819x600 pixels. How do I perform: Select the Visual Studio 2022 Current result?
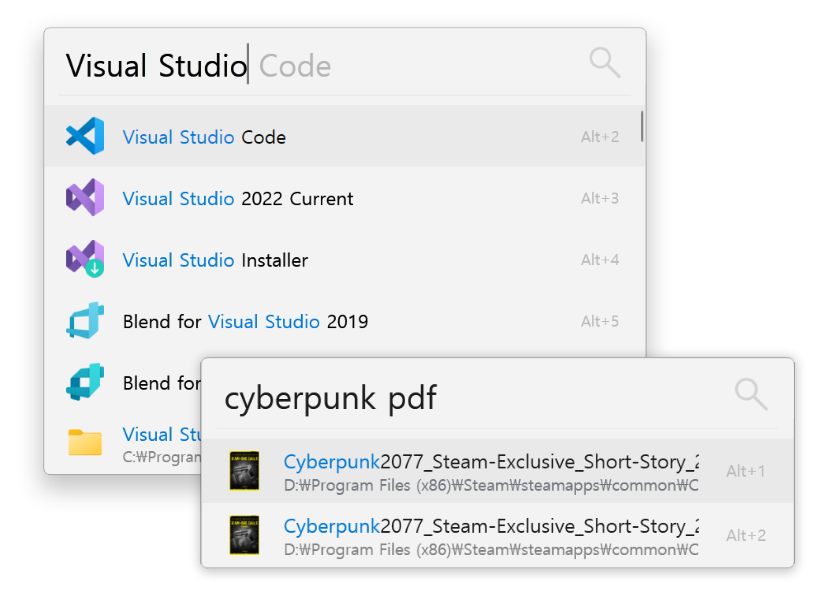(x=345, y=198)
